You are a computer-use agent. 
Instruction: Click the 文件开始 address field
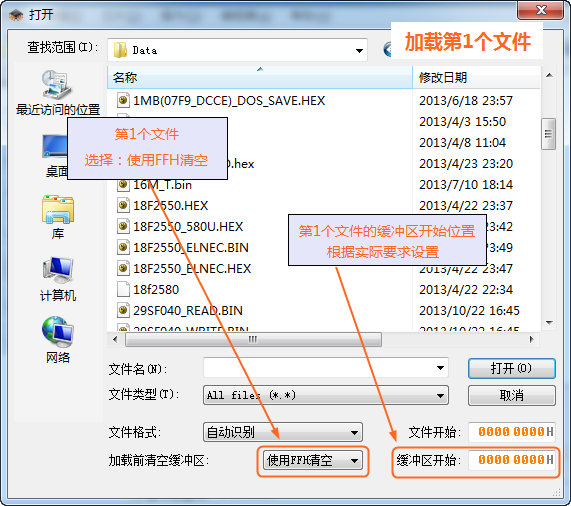click(511, 432)
